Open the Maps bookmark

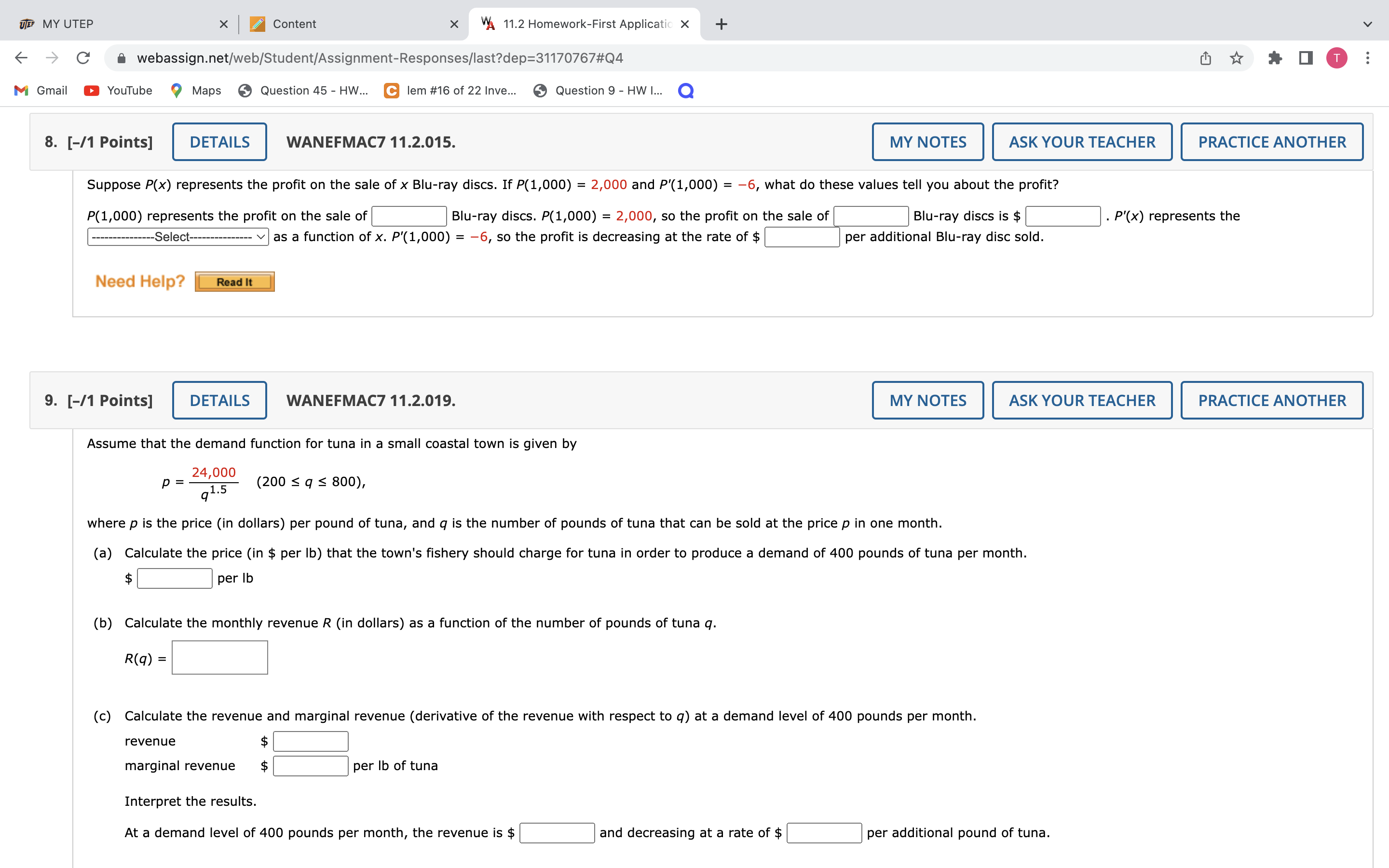pyautogui.click(x=196, y=91)
